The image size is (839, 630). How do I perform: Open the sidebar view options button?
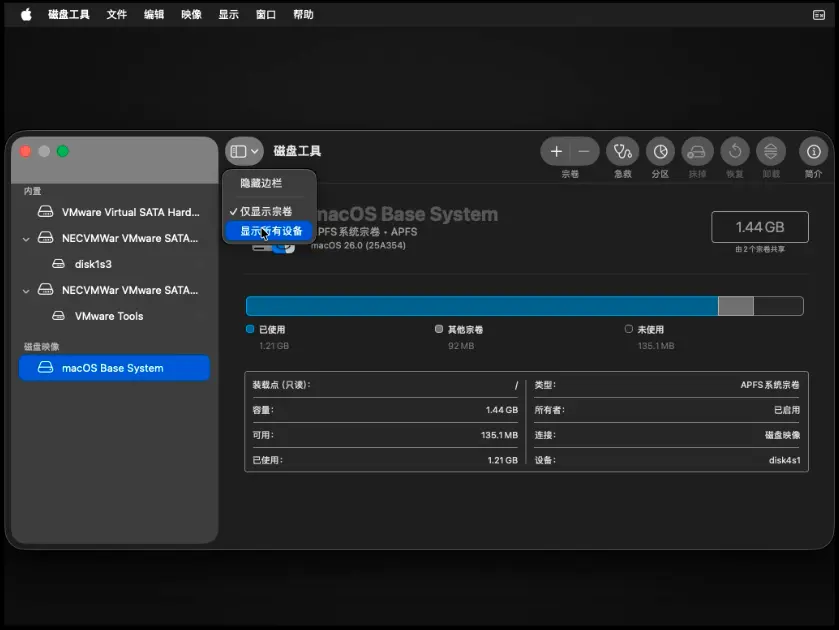click(x=244, y=151)
